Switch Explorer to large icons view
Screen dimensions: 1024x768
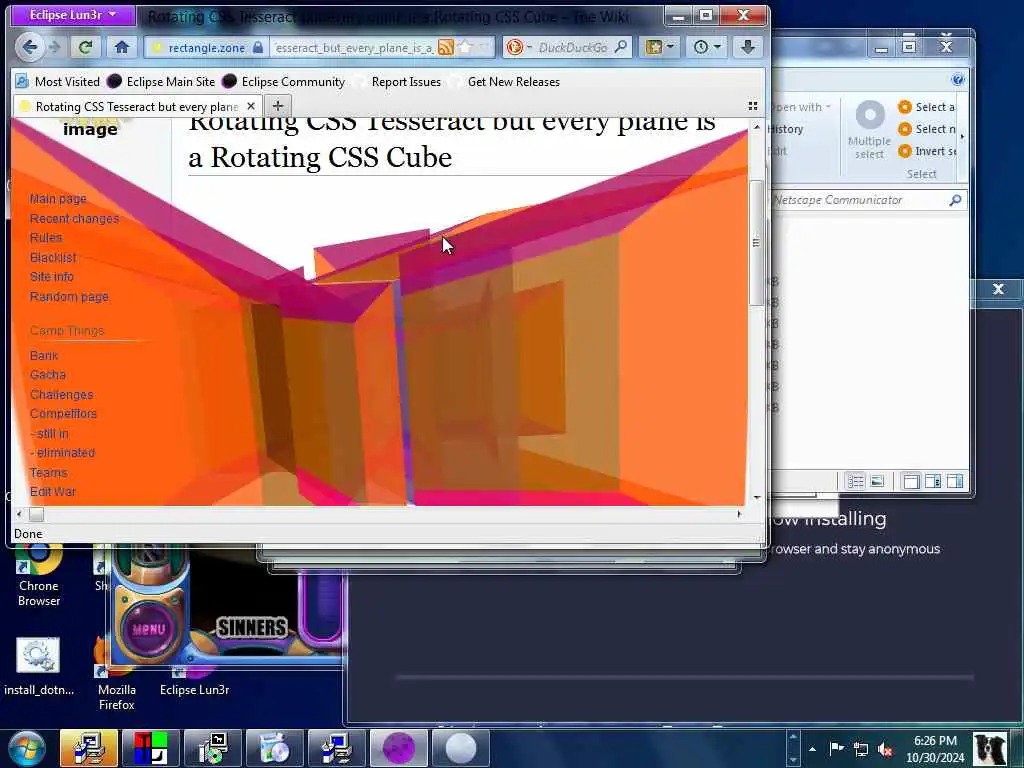pyautogui.click(x=877, y=482)
